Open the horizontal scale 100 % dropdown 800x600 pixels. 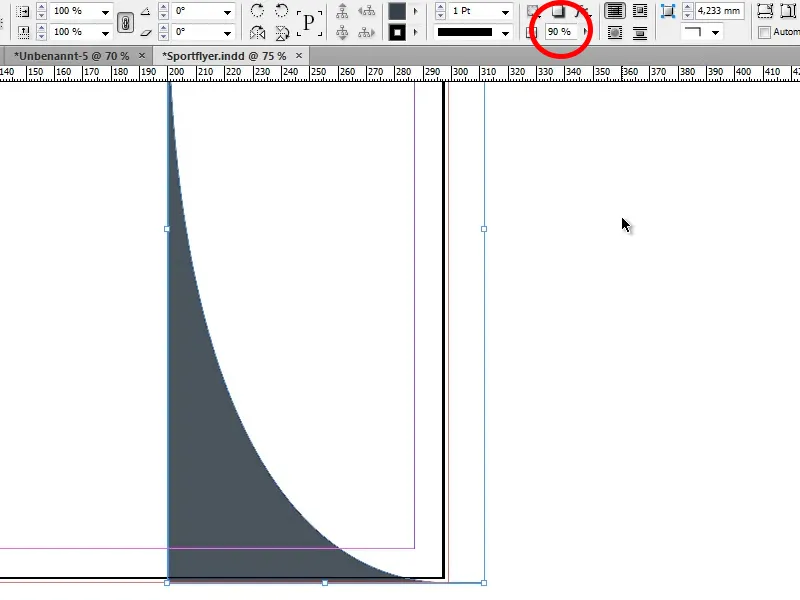105,12
